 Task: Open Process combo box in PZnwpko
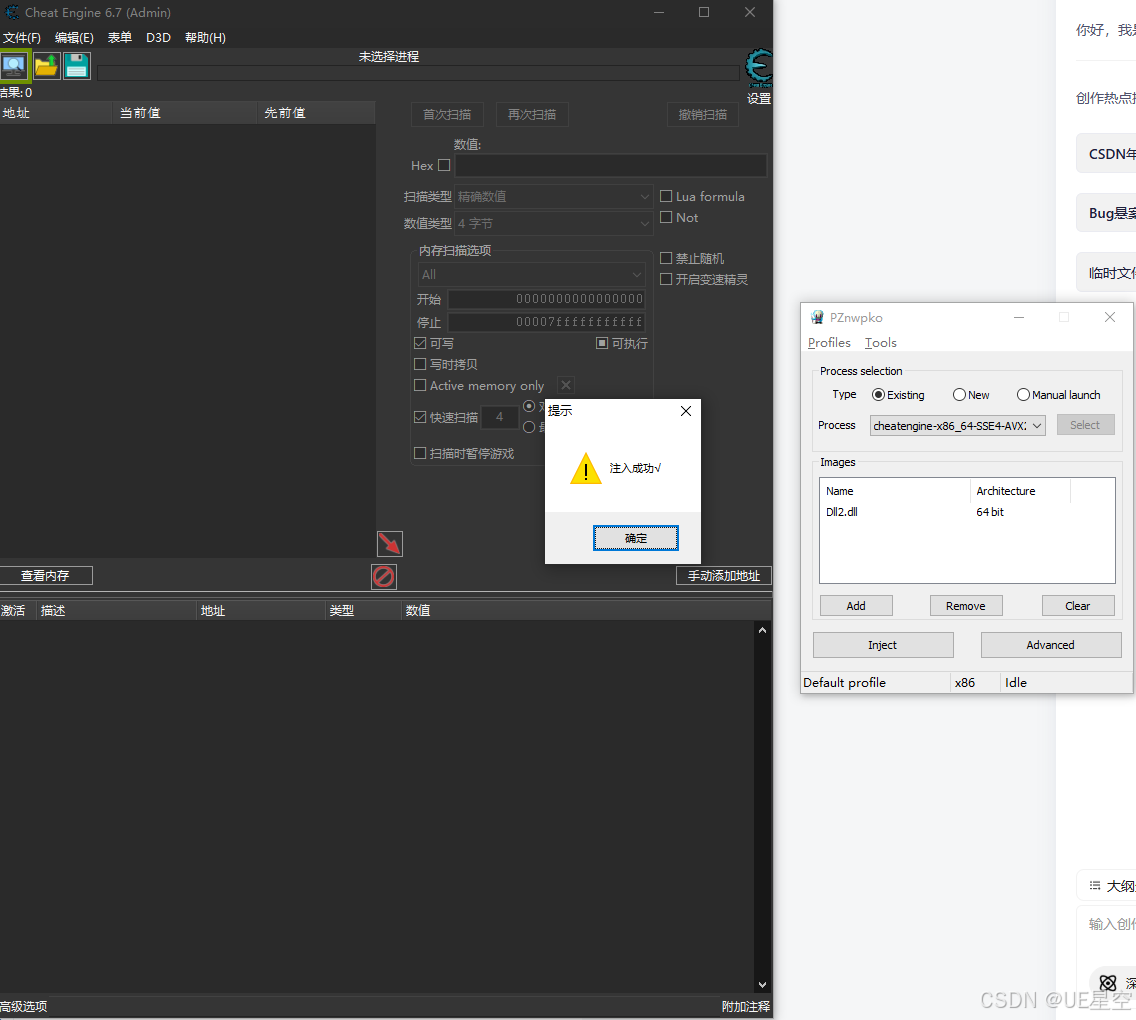(x=957, y=426)
